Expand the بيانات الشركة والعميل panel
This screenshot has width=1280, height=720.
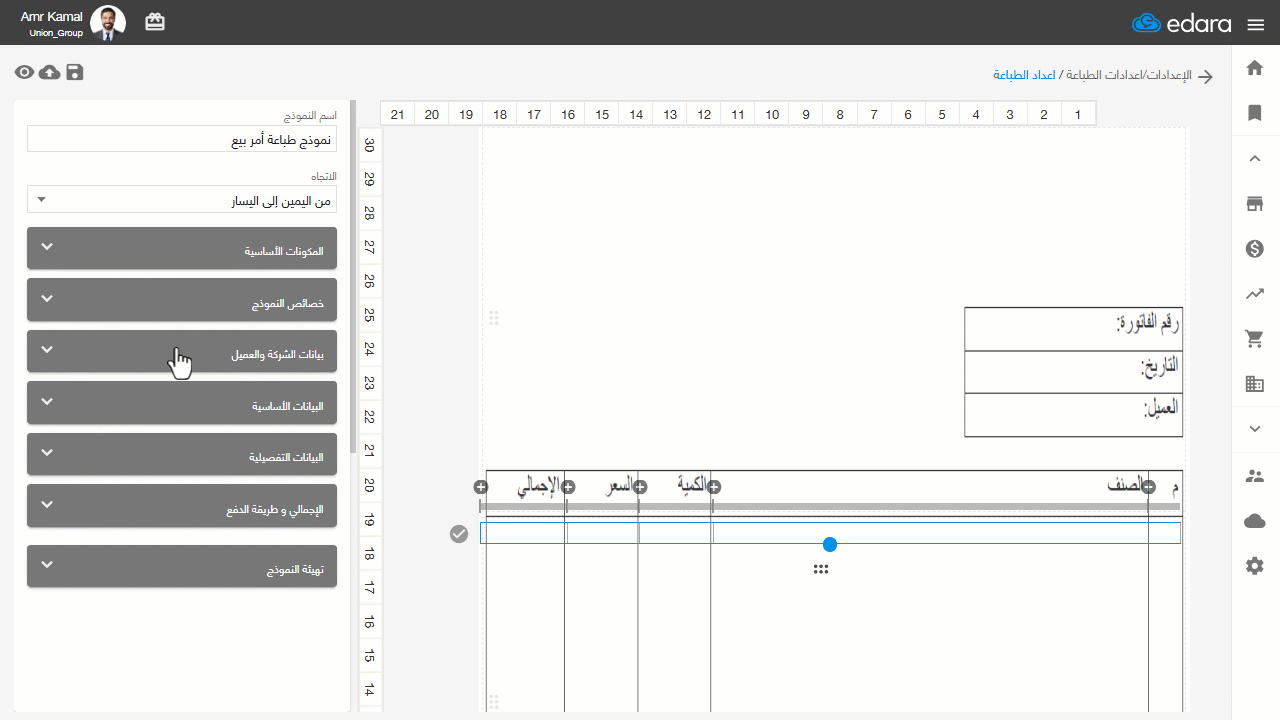[182, 351]
